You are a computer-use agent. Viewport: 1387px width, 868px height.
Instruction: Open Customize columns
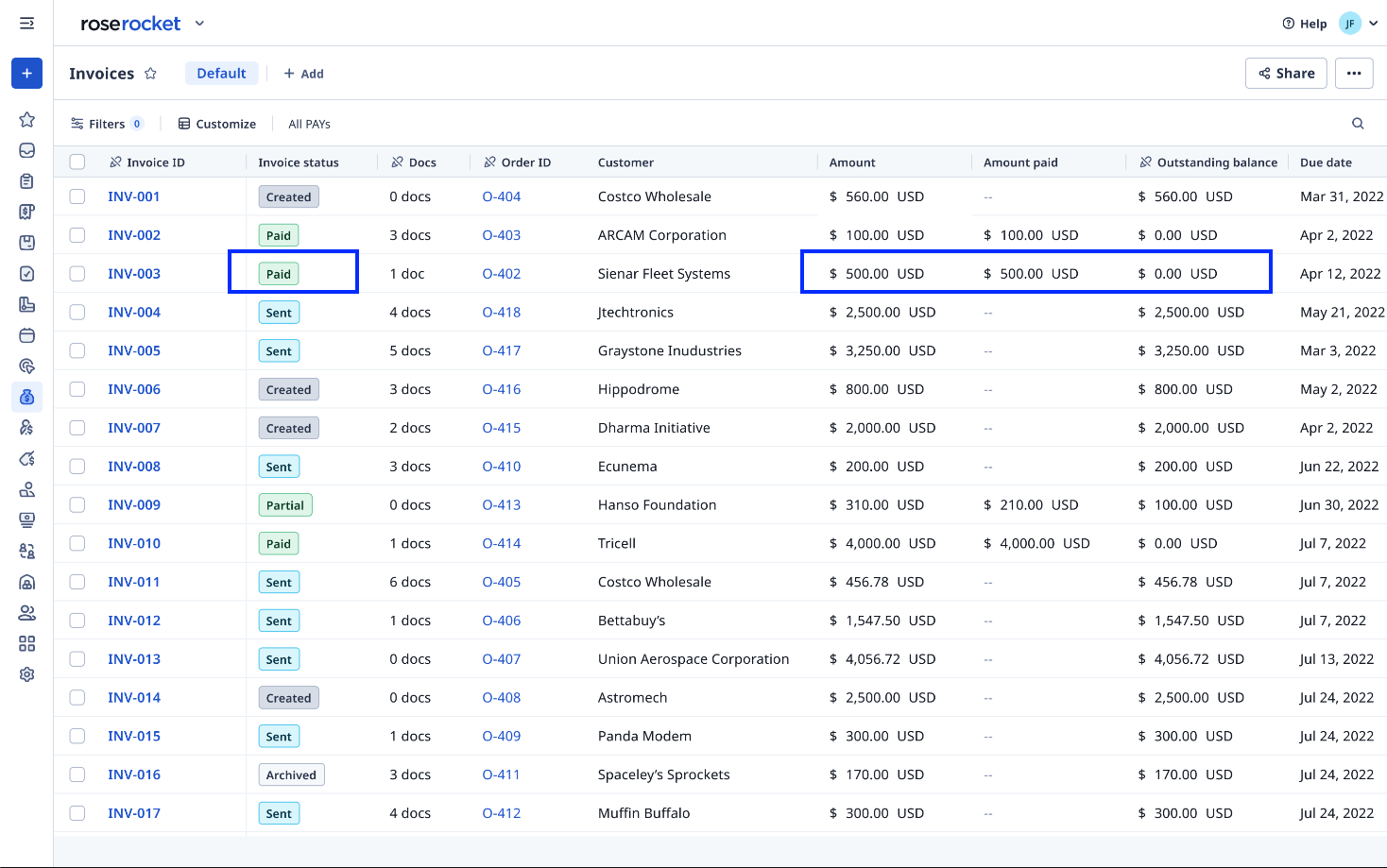coord(217,124)
